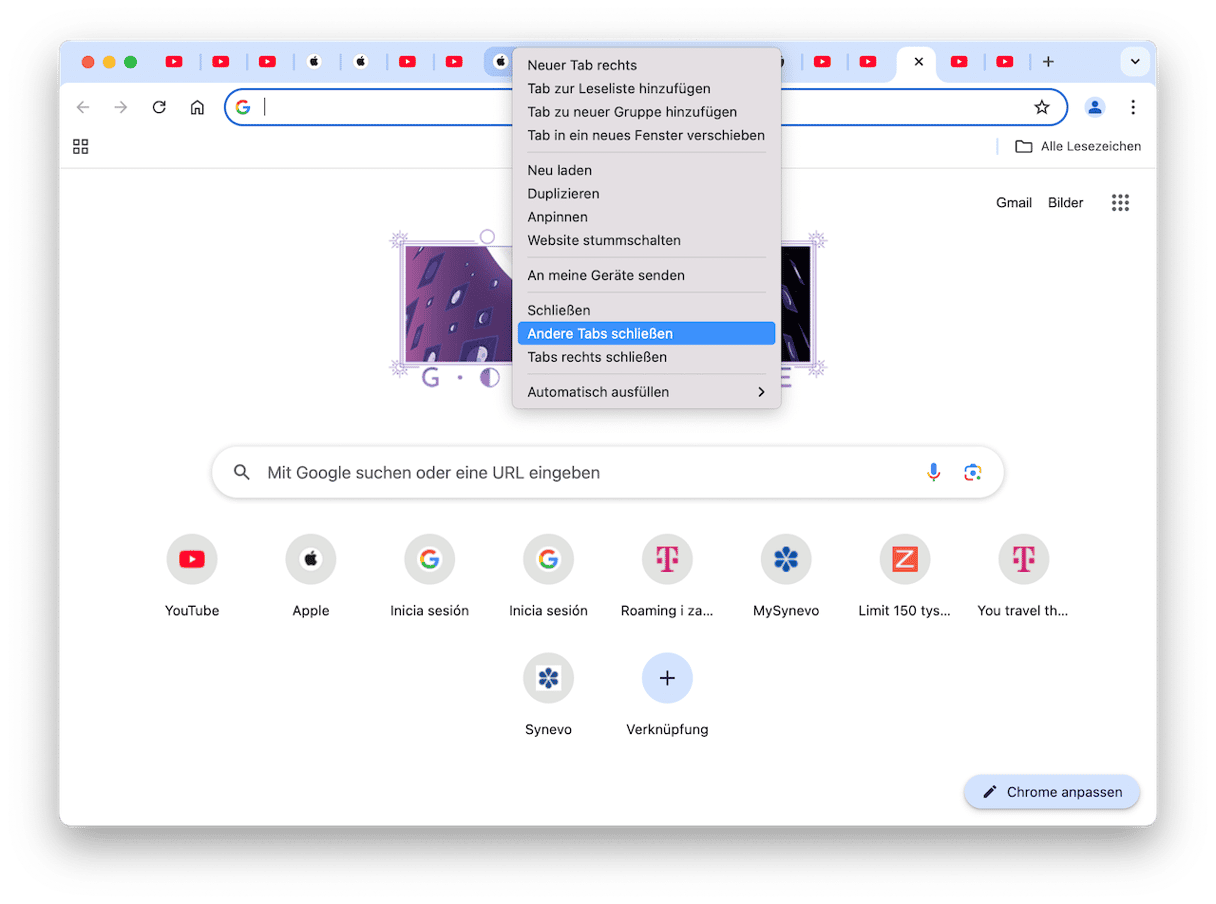Click the magnifier icon in the search box

241,472
